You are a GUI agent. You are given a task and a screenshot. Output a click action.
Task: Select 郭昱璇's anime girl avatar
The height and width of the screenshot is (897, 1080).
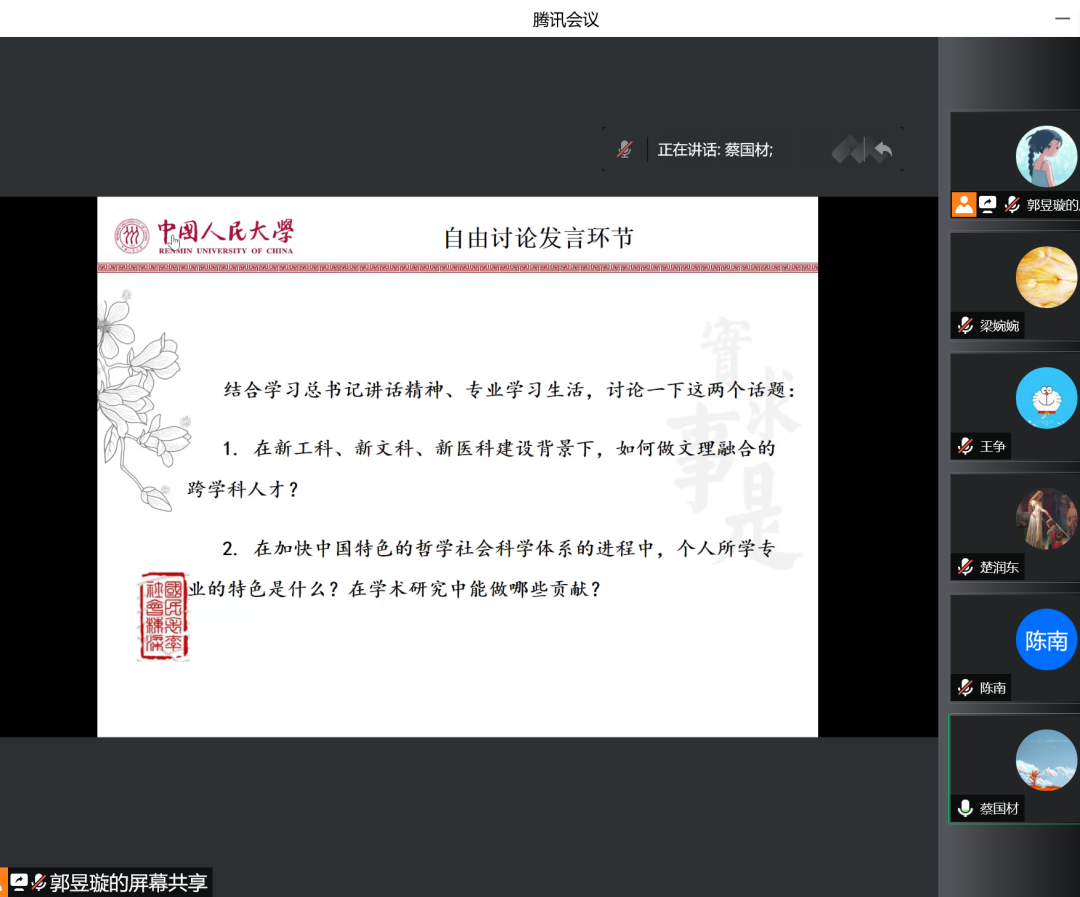(x=1046, y=156)
